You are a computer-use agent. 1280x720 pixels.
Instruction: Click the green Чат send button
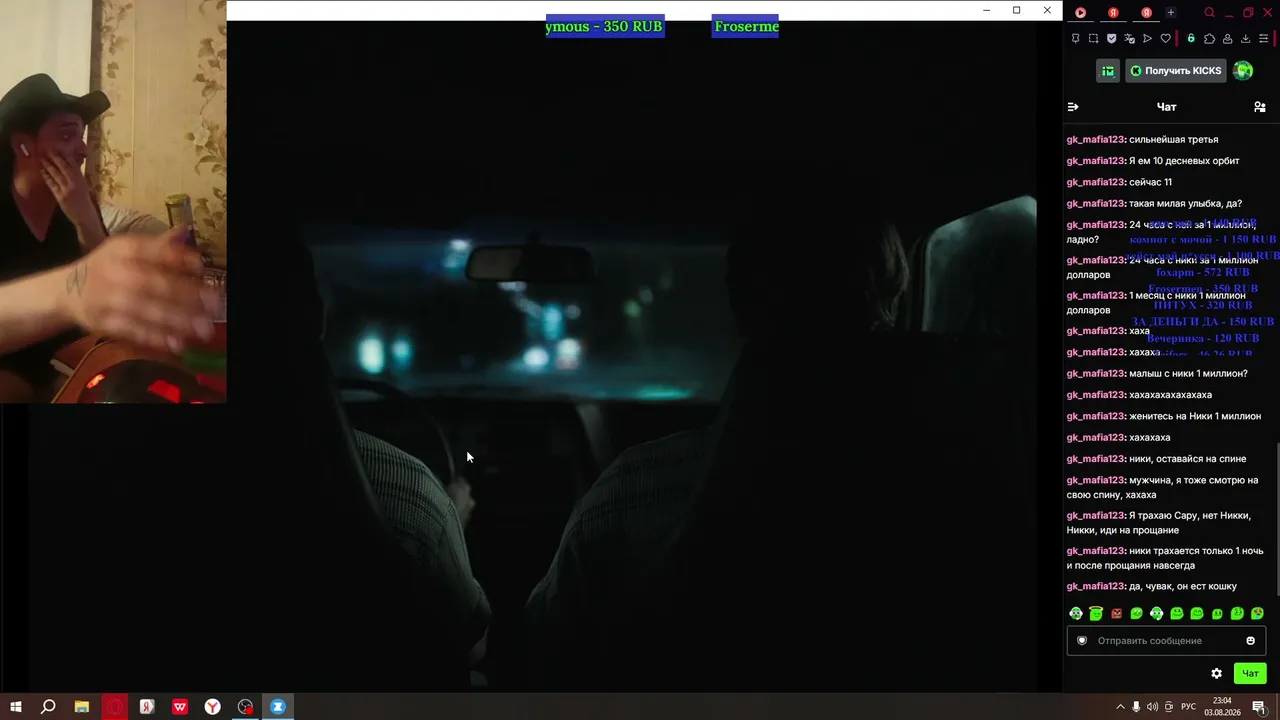(1250, 674)
